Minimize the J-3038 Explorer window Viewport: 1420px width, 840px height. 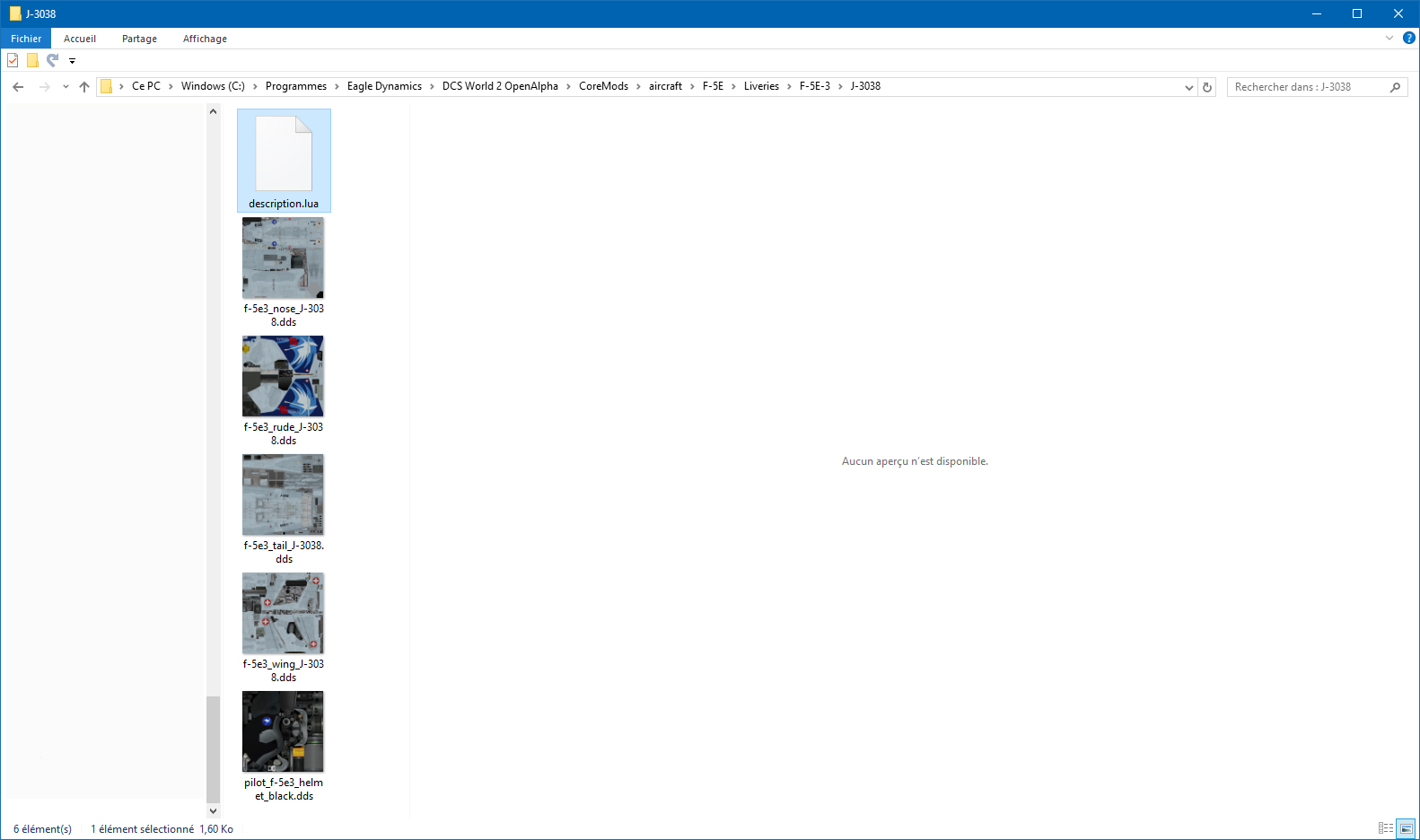(1317, 13)
